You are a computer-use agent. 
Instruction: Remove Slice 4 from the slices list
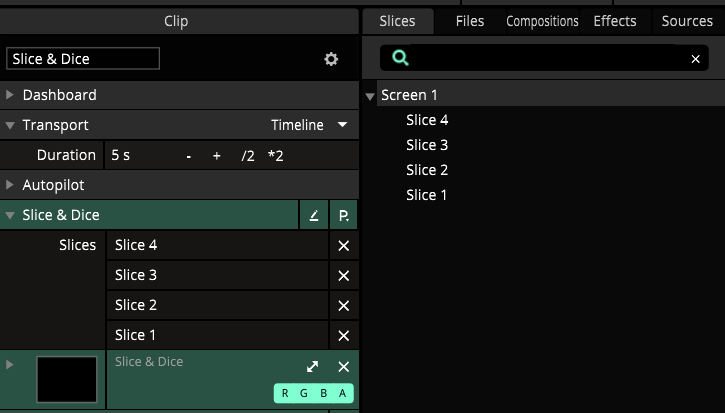(x=344, y=246)
